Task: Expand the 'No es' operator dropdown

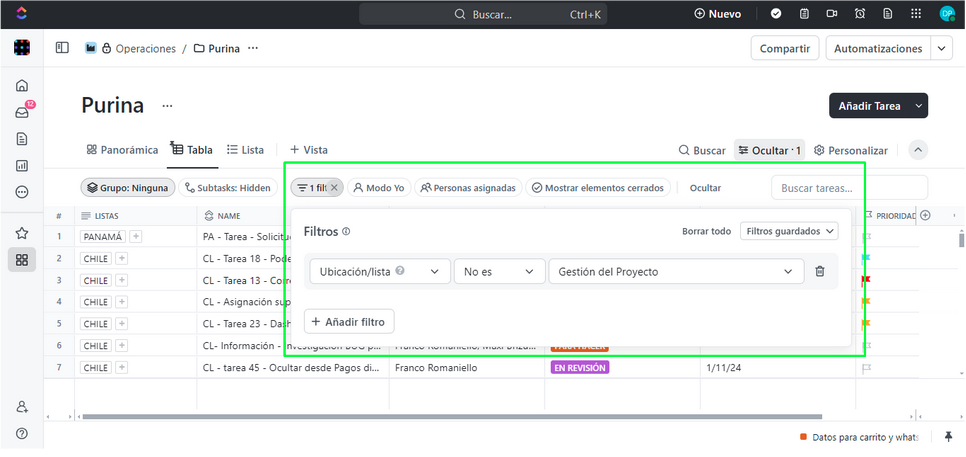Action: 499,271
